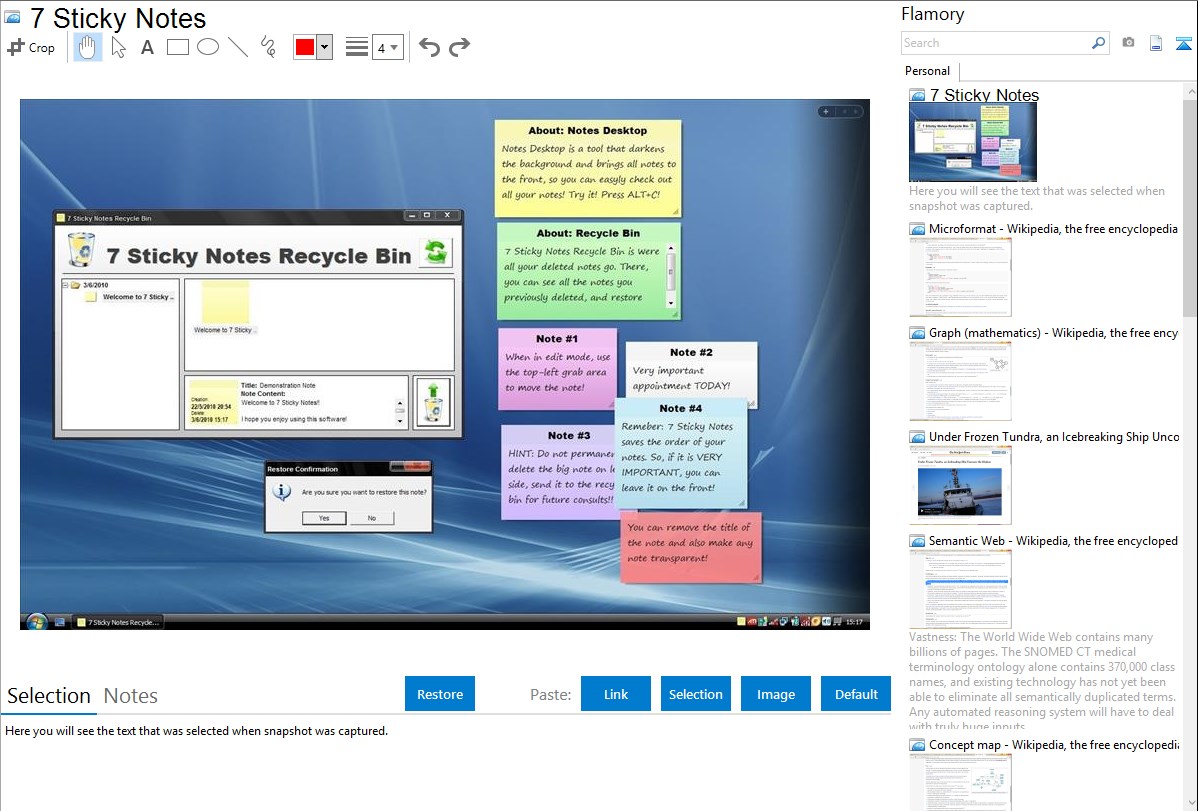Click the line thickness icon
Screen dimensions: 1198x811
point(356,47)
